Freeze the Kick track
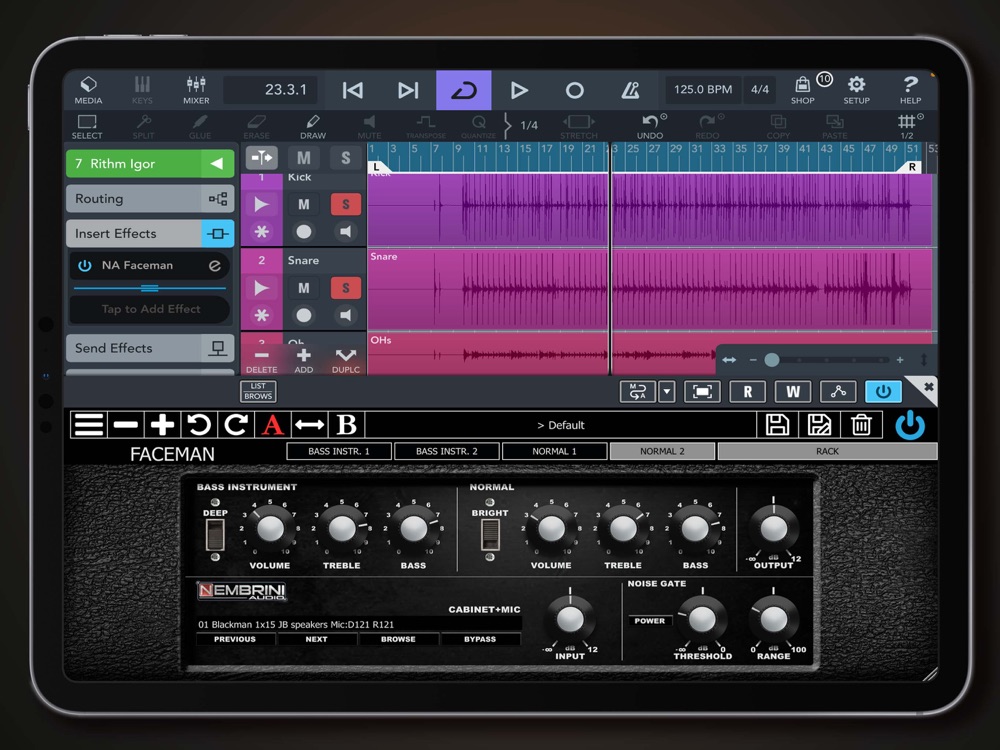 point(261,232)
